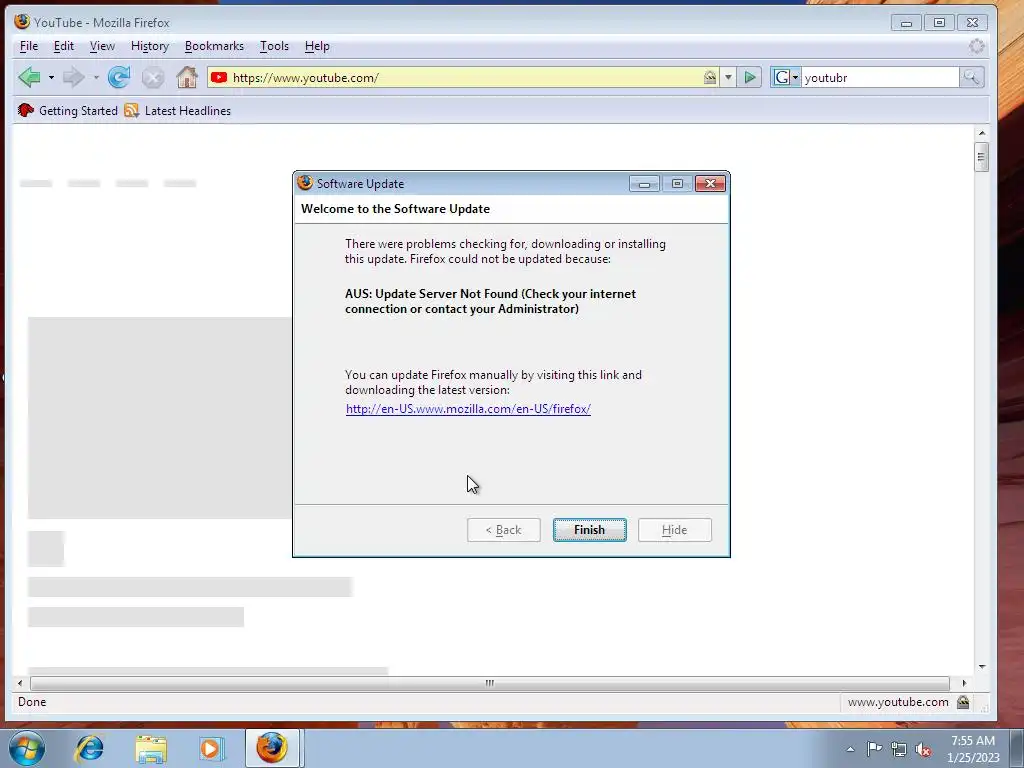
Task: Click the AUS Update Server Not Found message
Action: [x=490, y=301]
